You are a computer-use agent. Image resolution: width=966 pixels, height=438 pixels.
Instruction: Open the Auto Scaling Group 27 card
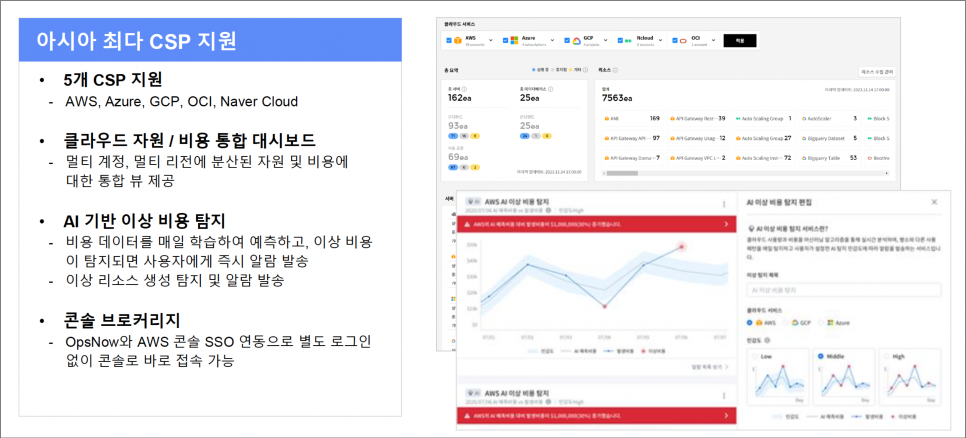[x=763, y=138]
